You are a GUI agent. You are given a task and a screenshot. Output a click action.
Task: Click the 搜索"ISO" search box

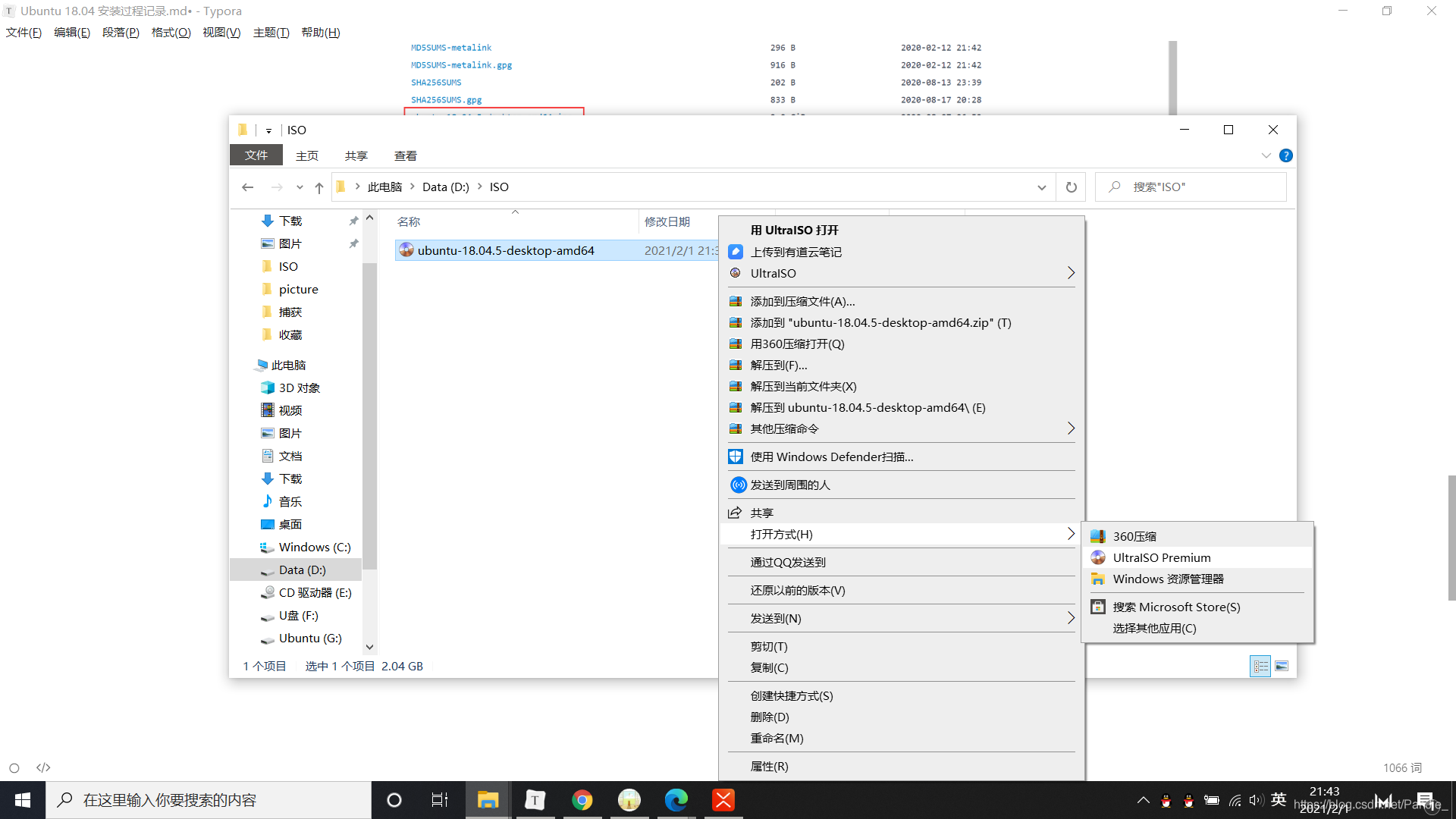click(1191, 187)
